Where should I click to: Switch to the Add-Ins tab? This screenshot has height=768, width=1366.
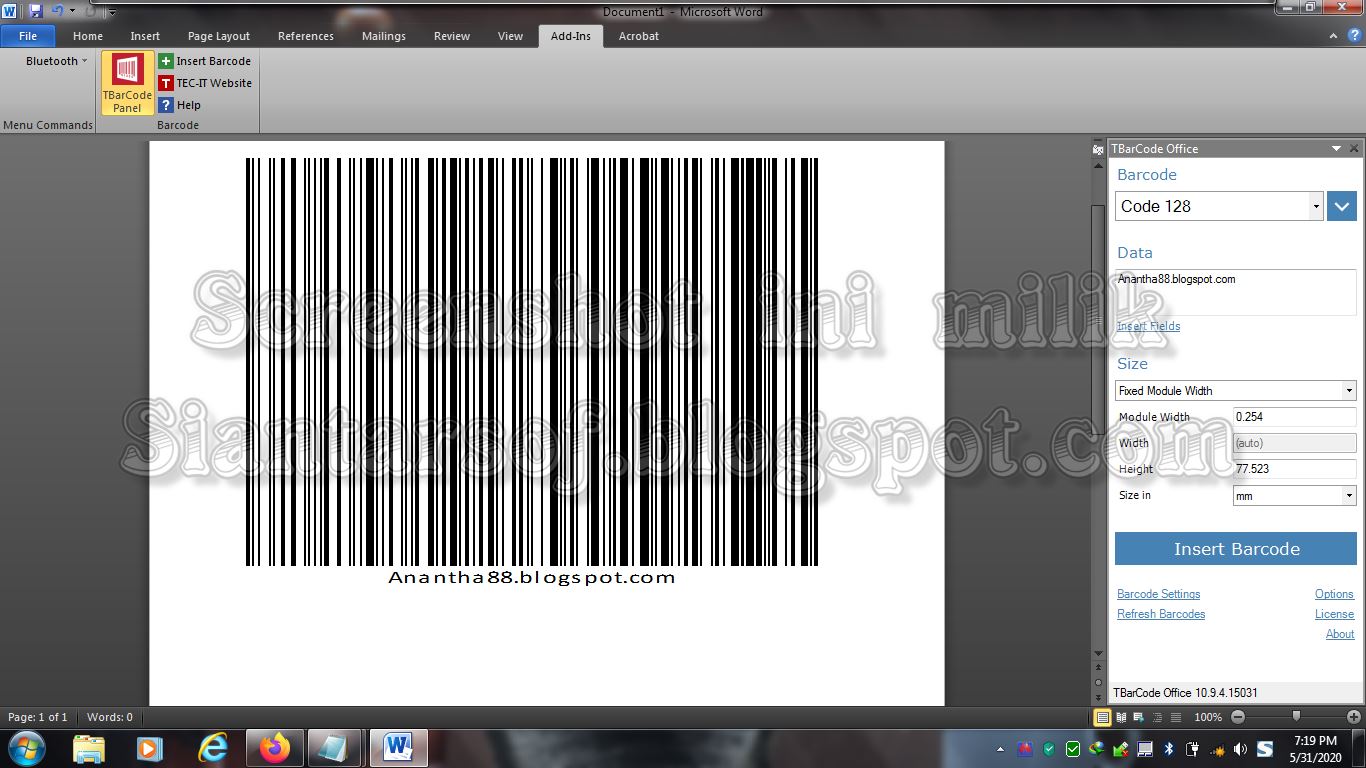click(570, 36)
